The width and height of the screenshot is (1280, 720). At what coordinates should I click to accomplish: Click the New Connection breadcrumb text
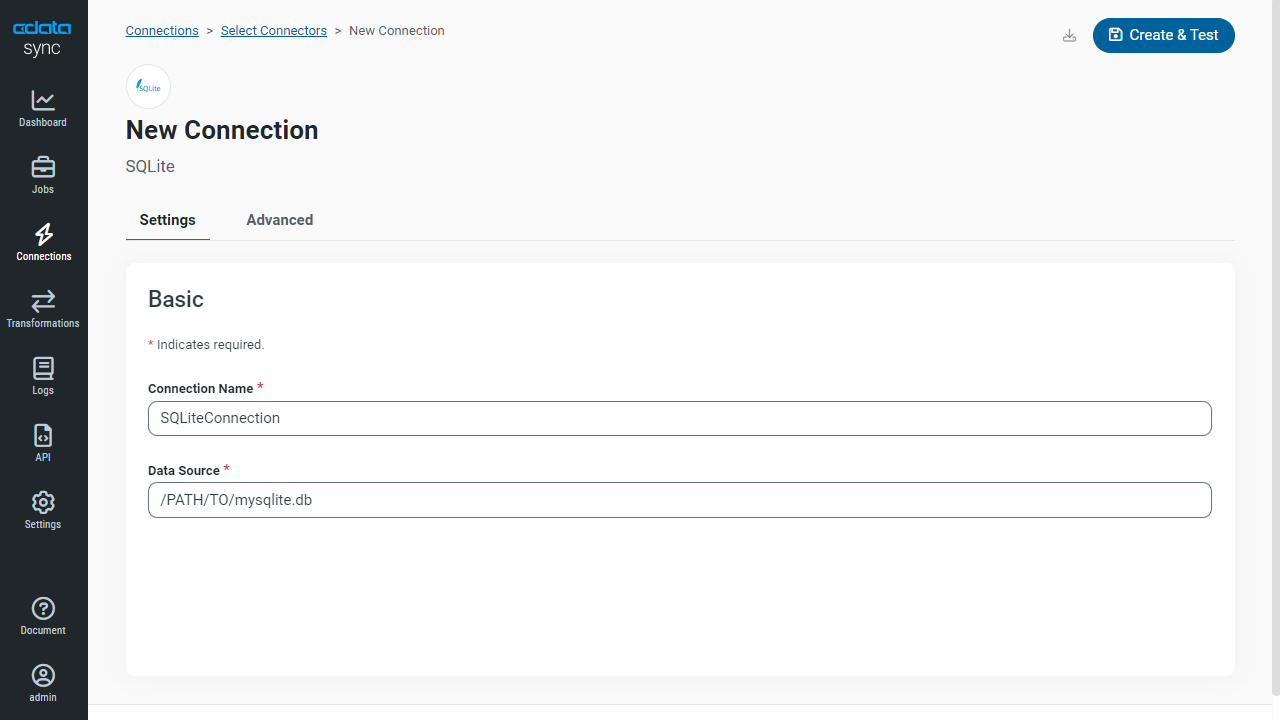tap(397, 31)
